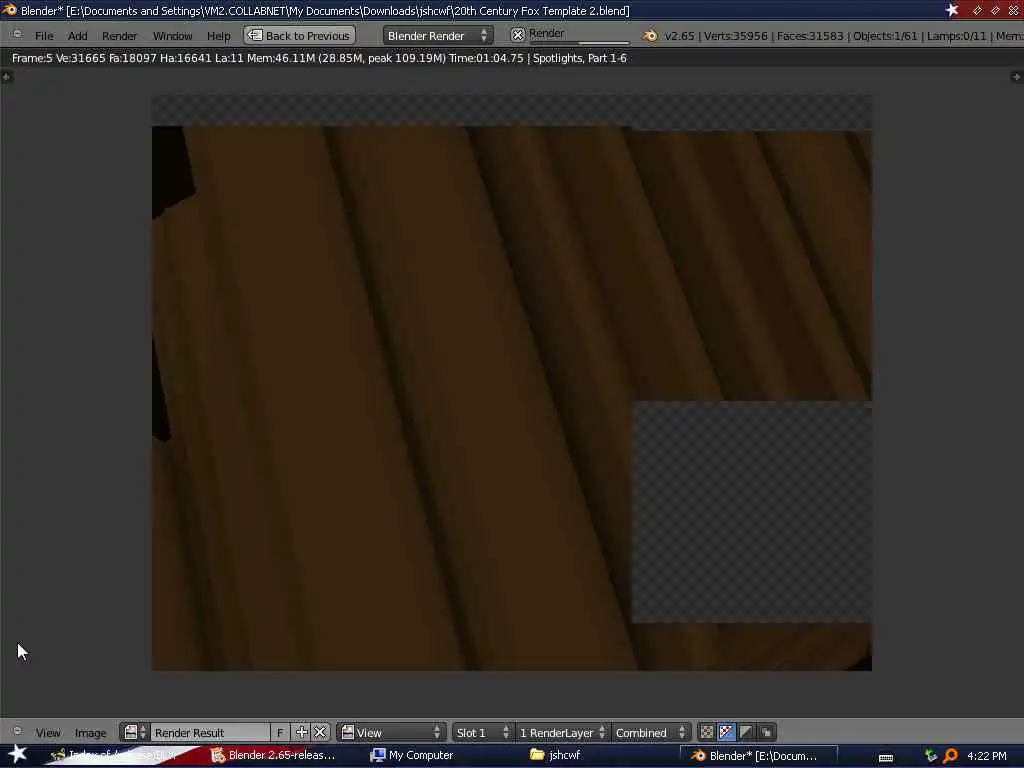This screenshot has width=1024, height=768.
Task: Click the Verts:35956 statistic text
Action: coord(735,36)
